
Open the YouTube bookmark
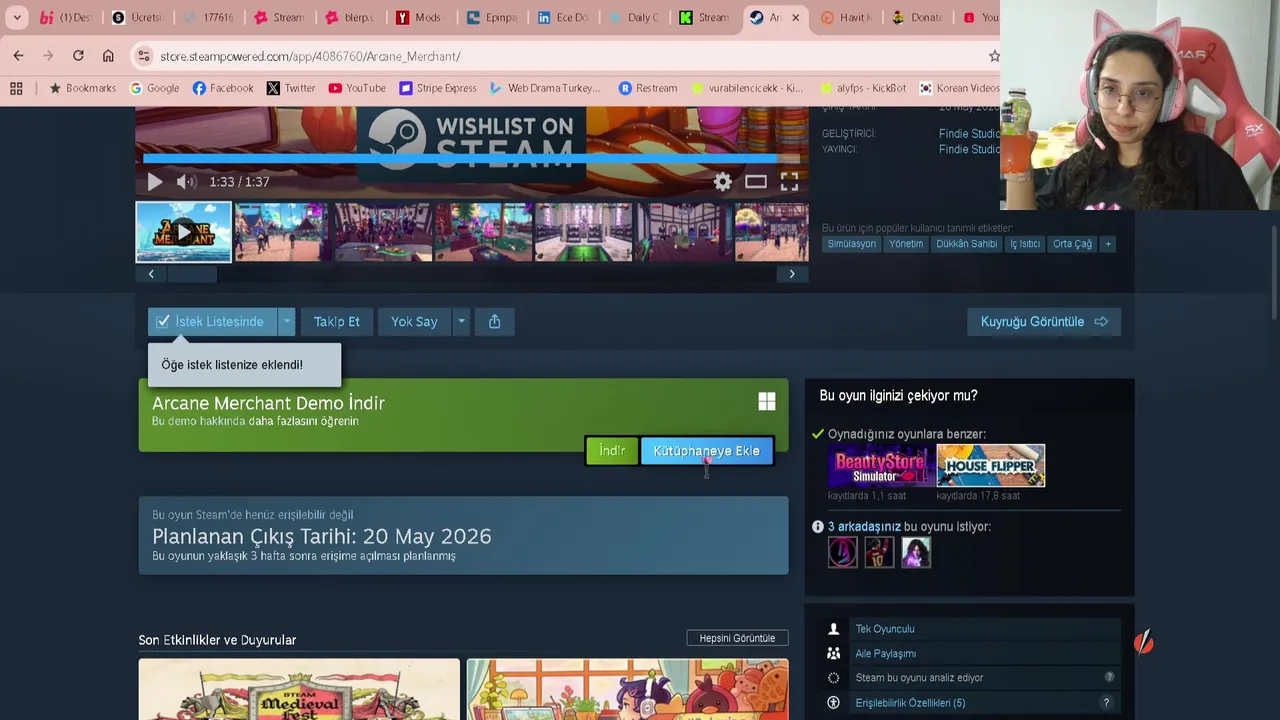(x=356, y=88)
